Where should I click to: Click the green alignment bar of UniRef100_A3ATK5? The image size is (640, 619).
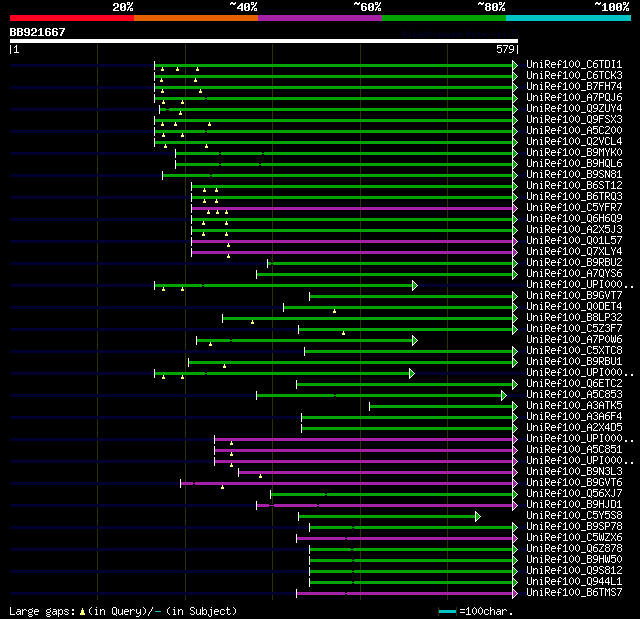click(441, 406)
